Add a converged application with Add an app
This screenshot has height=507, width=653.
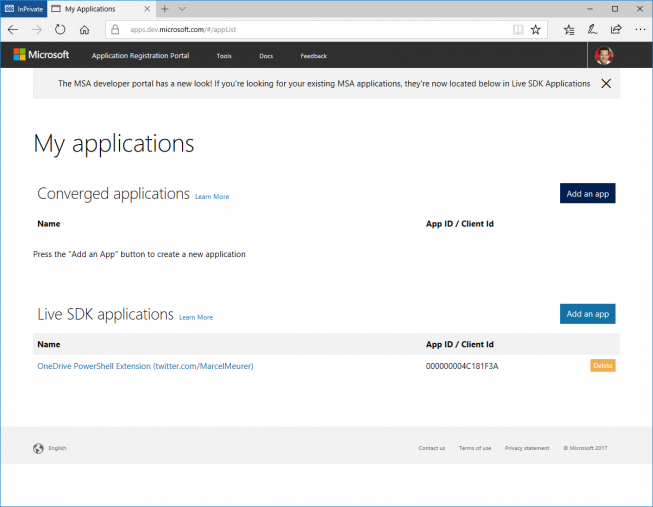tap(588, 193)
